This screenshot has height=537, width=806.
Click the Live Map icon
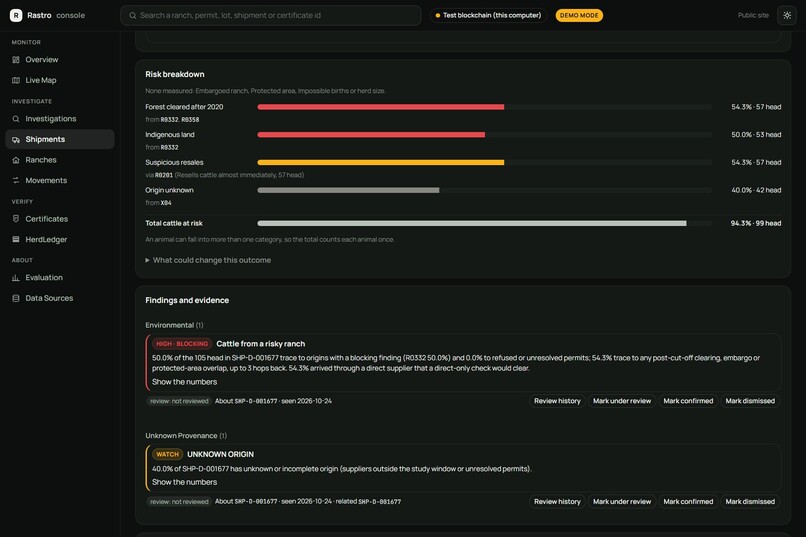coord(16,80)
